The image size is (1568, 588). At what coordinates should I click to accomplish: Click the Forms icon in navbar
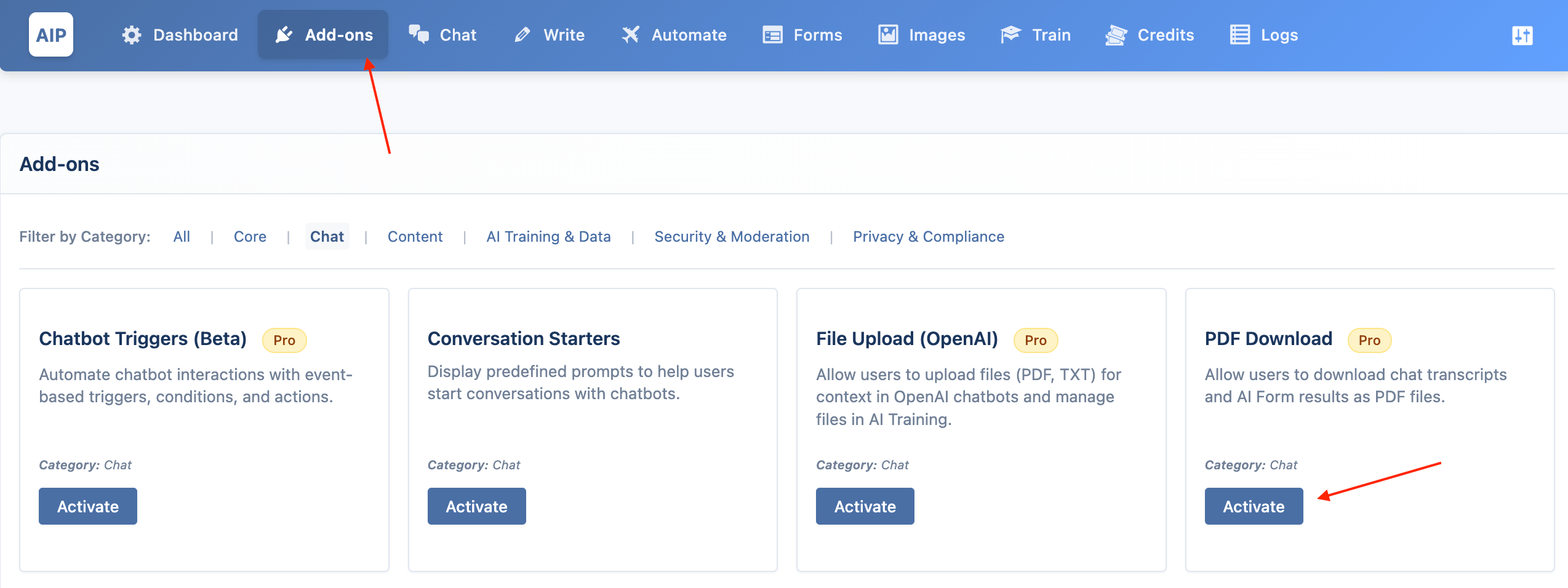[772, 35]
